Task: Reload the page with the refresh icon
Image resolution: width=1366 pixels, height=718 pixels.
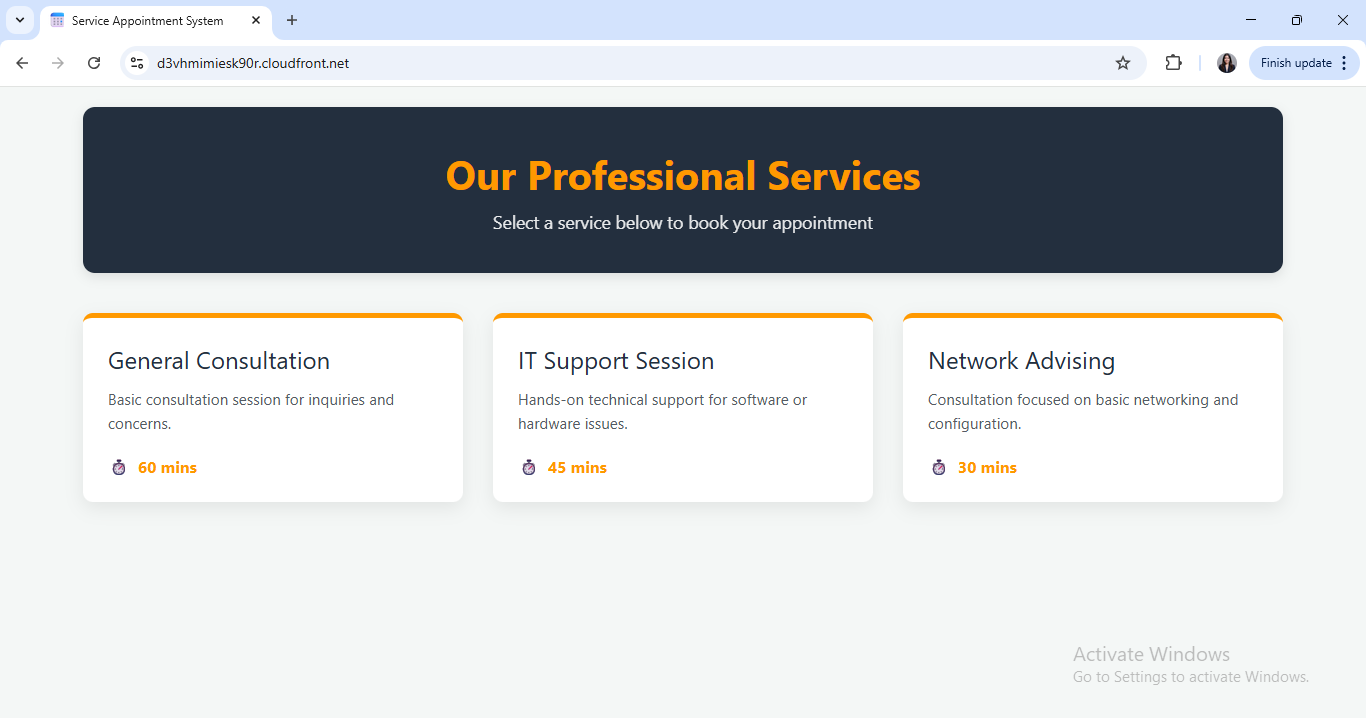Action: [x=94, y=63]
